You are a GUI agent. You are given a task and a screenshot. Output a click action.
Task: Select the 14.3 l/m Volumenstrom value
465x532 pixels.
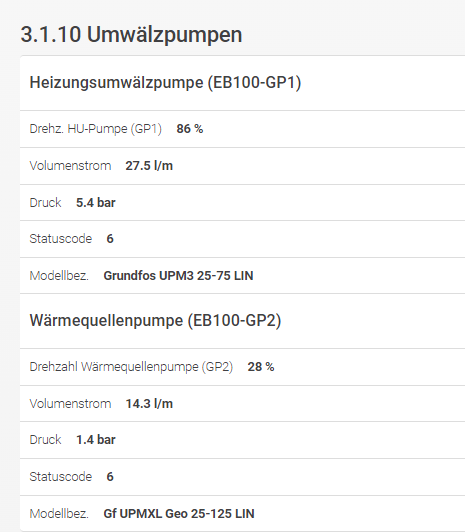click(149, 404)
